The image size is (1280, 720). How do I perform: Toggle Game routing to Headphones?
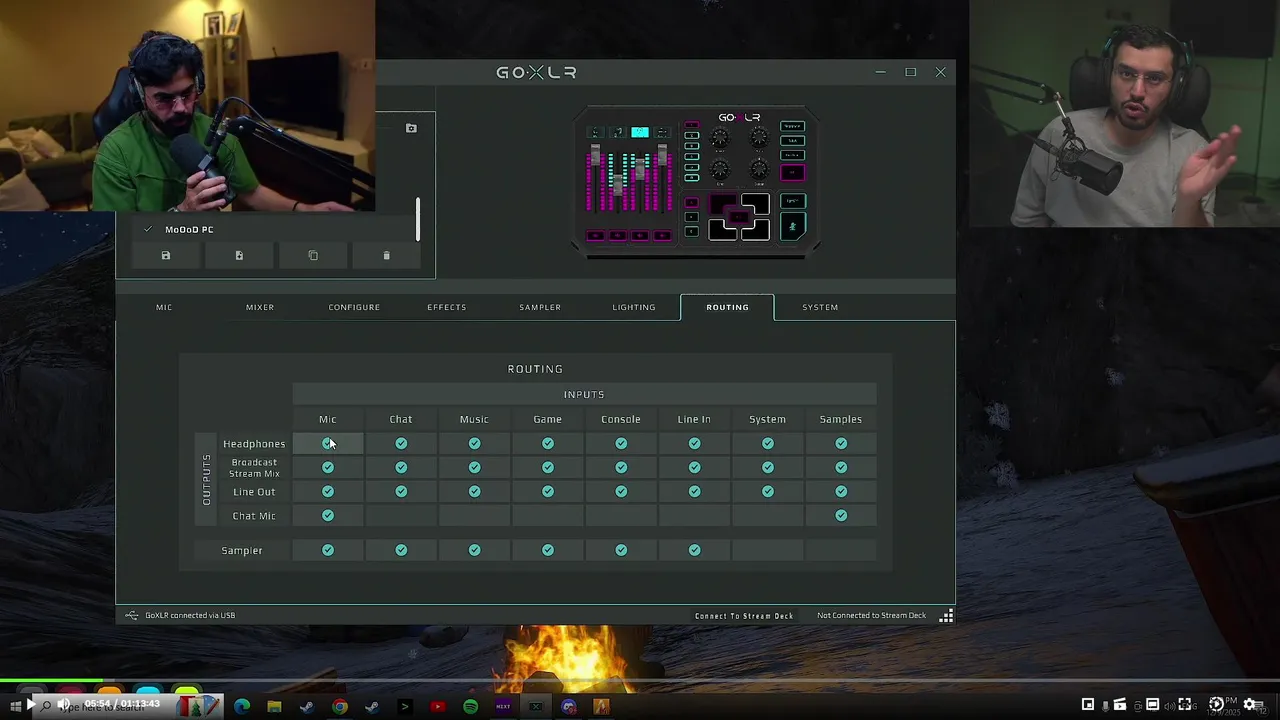coord(548,443)
